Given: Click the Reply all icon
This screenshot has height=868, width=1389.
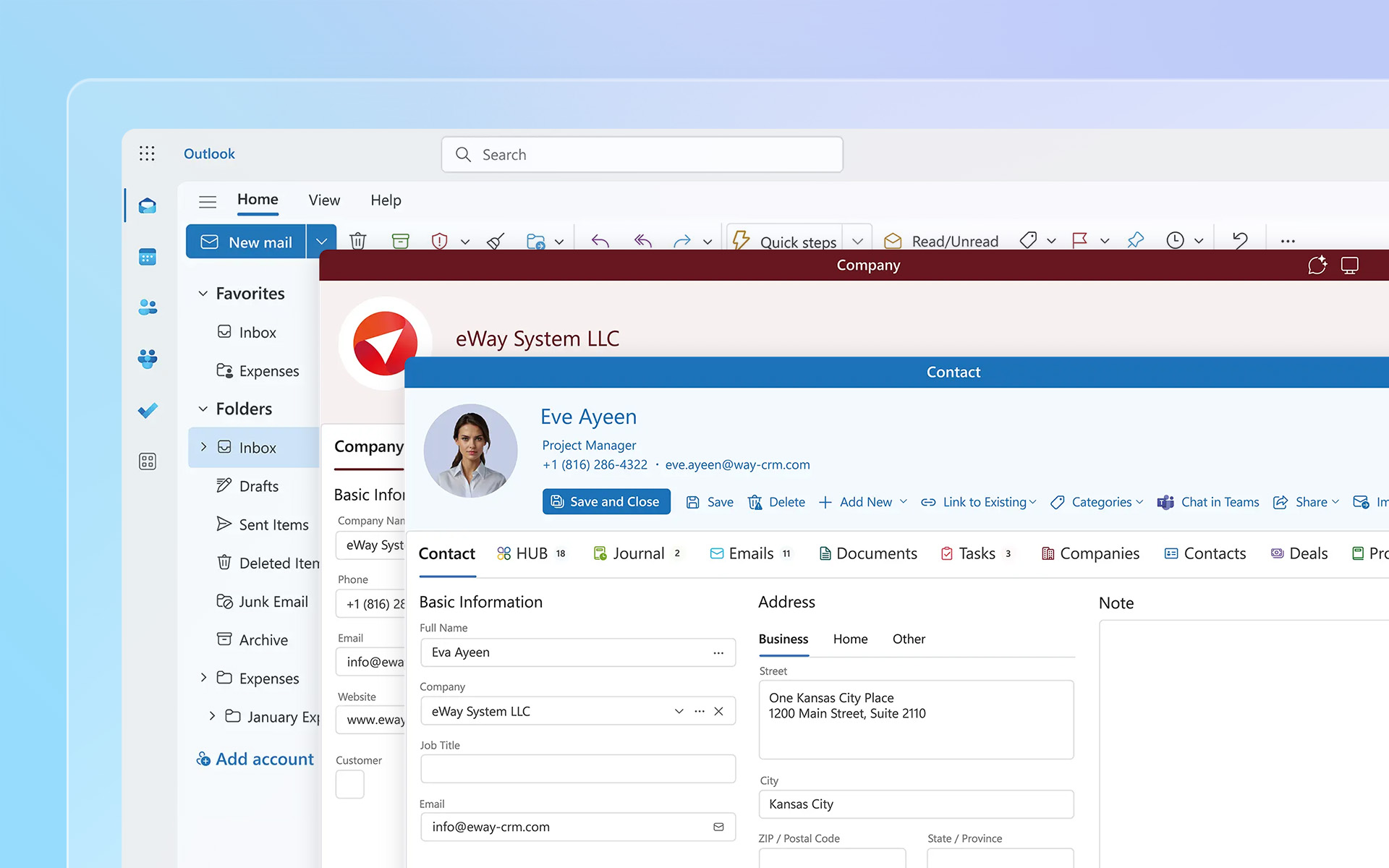Looking at the screenshot, I should [x=643, y=240].
